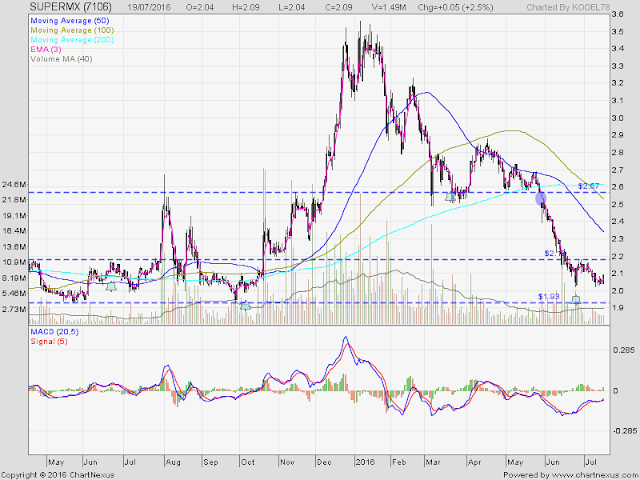Image resolution: width=640 pixels, height=480 pixels.
Task: Click the Feb month label on time axis
Action: 399,462
